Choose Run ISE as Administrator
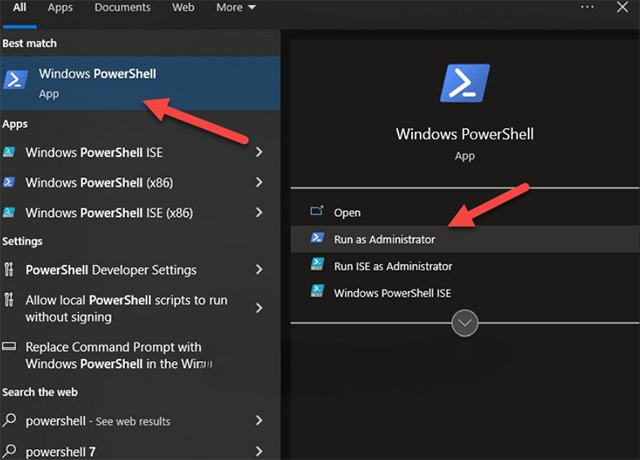640x460 pixels. click(465, 266)
